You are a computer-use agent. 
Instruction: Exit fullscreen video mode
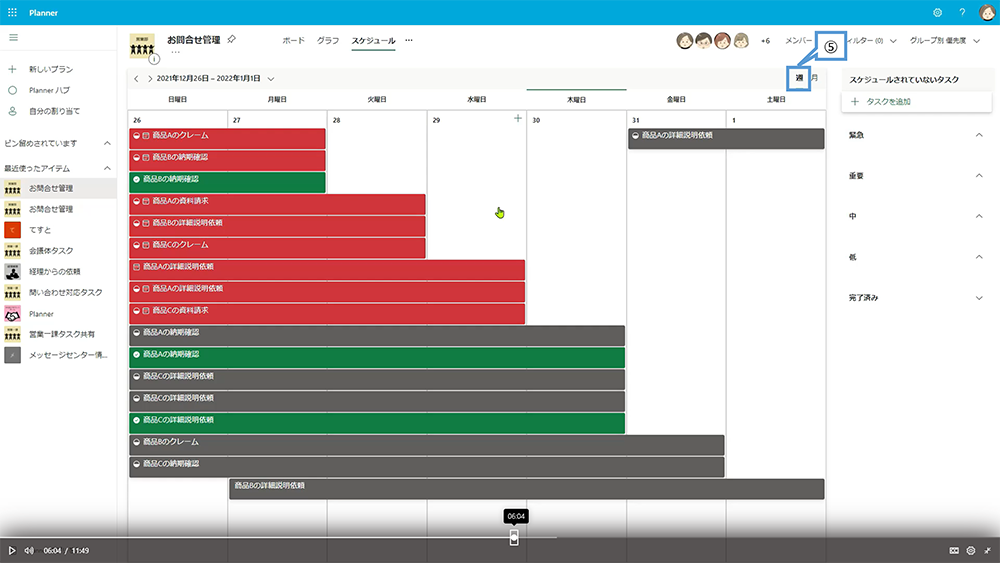pyautogui.click(x=987, y=550)
